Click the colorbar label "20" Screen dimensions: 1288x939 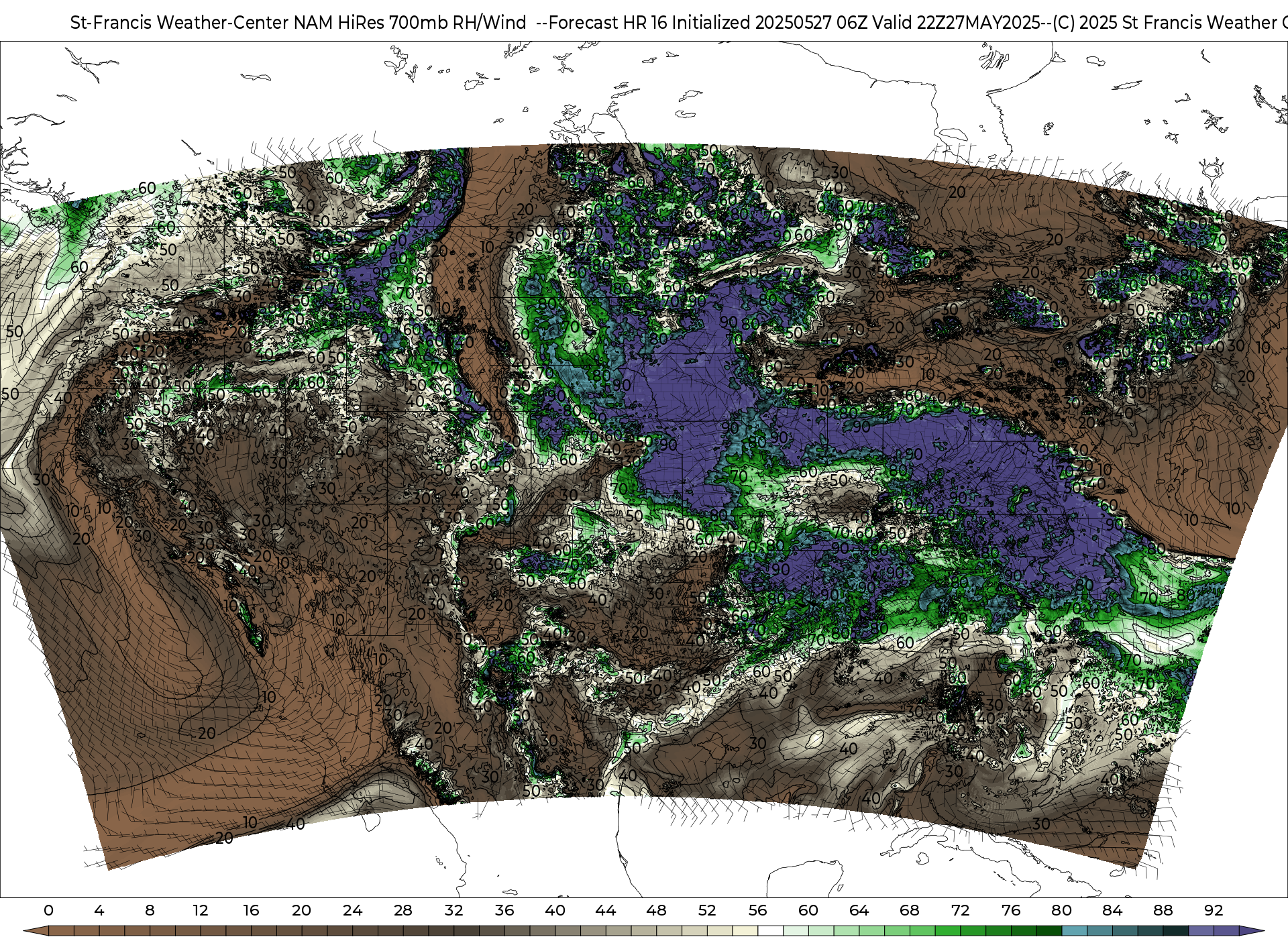[x=302, y=910]
